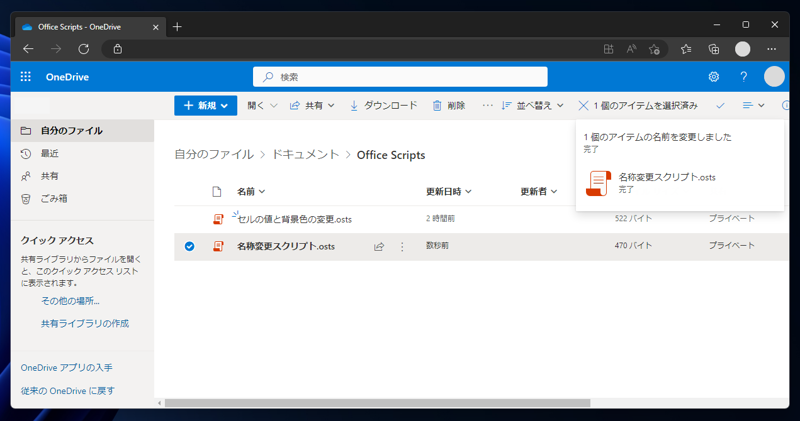This screenshot has width=800, height=421.
Task: Click 522 バイト size cell
Action: pos(633,218)
